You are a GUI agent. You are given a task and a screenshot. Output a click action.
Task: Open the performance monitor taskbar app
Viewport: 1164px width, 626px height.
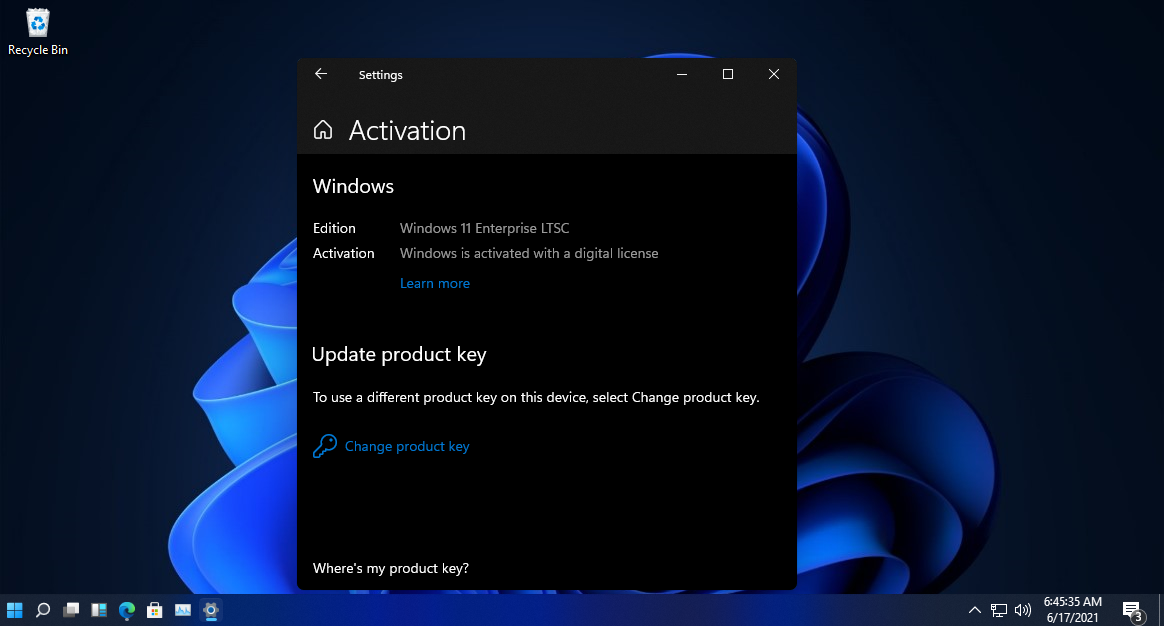coord(183,610)
